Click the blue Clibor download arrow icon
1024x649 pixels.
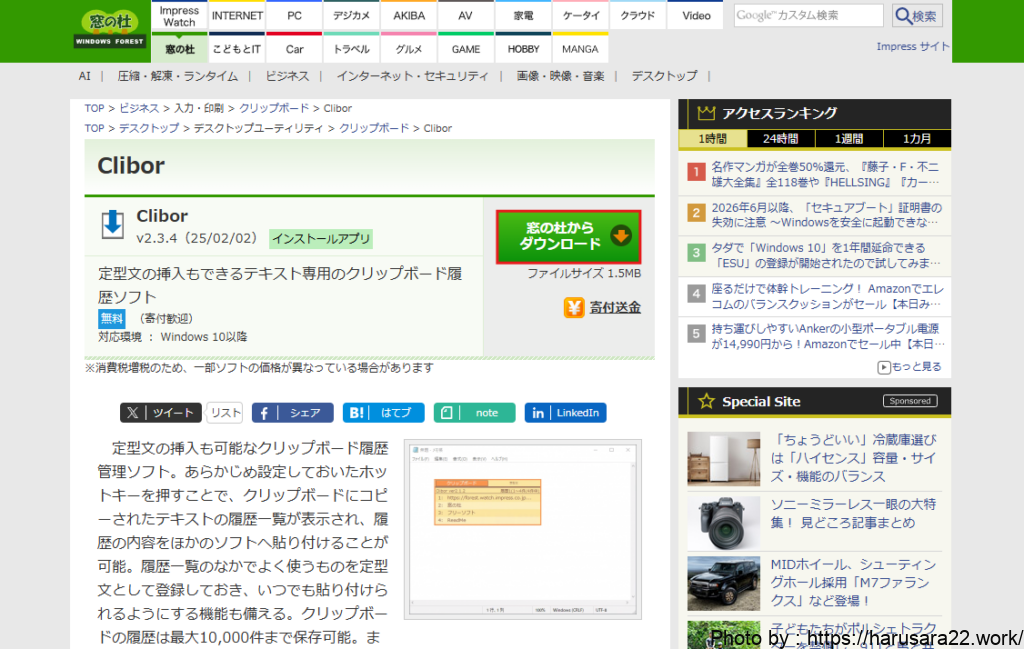pyautogui.click(x=113, y=225)
